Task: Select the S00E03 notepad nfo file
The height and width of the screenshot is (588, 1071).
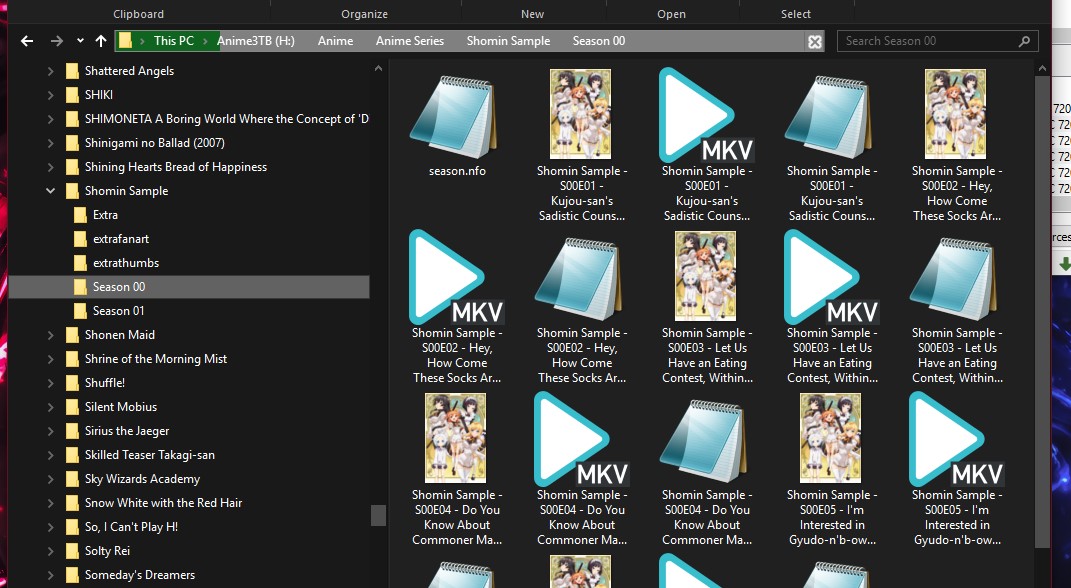Action: coord(956,278)
